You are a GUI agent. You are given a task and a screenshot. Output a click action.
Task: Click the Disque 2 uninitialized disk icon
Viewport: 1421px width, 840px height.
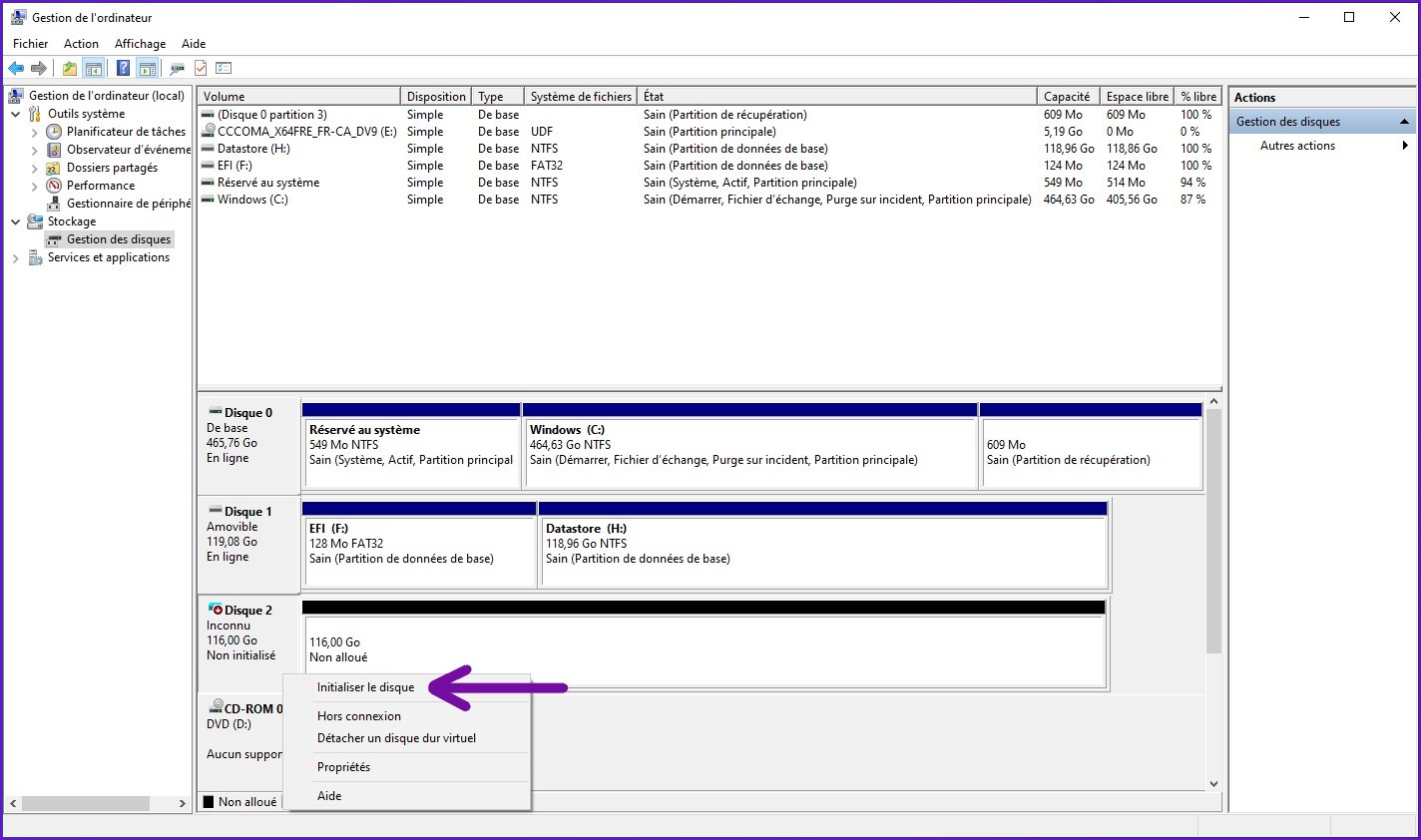[x=215, y=610]
